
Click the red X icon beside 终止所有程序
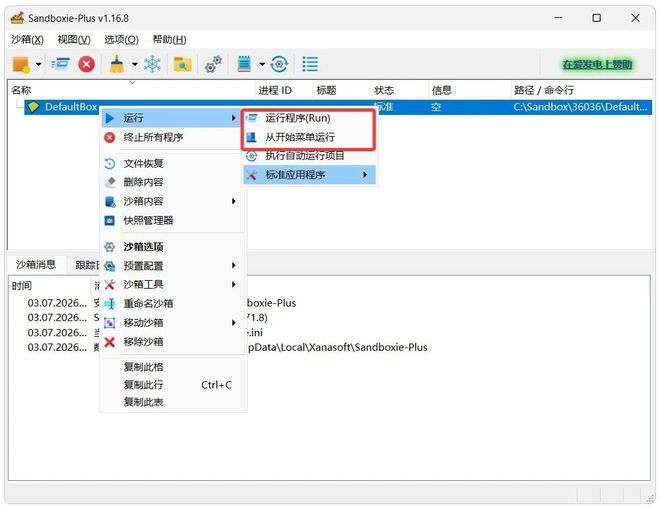110,137
